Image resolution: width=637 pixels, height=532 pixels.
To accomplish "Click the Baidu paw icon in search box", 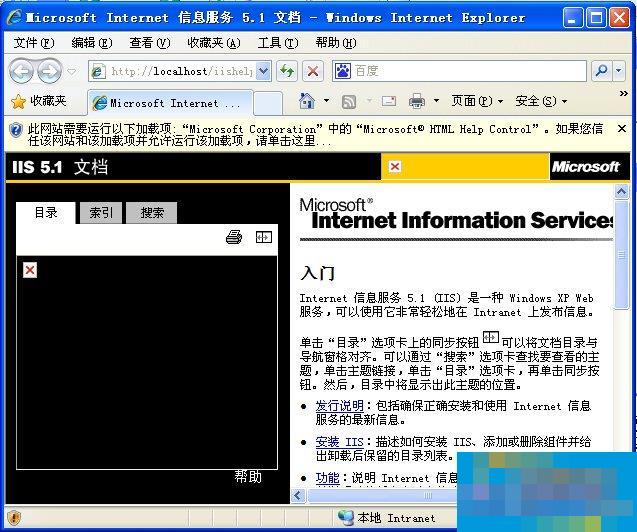I will (343, 71).
